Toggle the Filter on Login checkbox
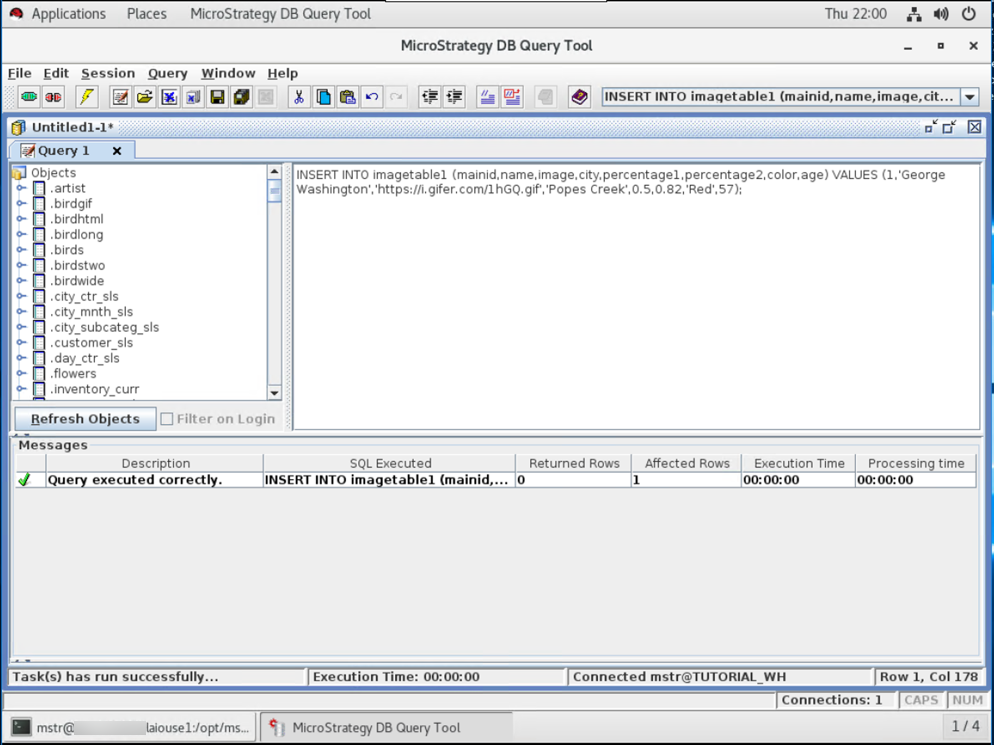The image size is (994, 745). click(167, 419)
